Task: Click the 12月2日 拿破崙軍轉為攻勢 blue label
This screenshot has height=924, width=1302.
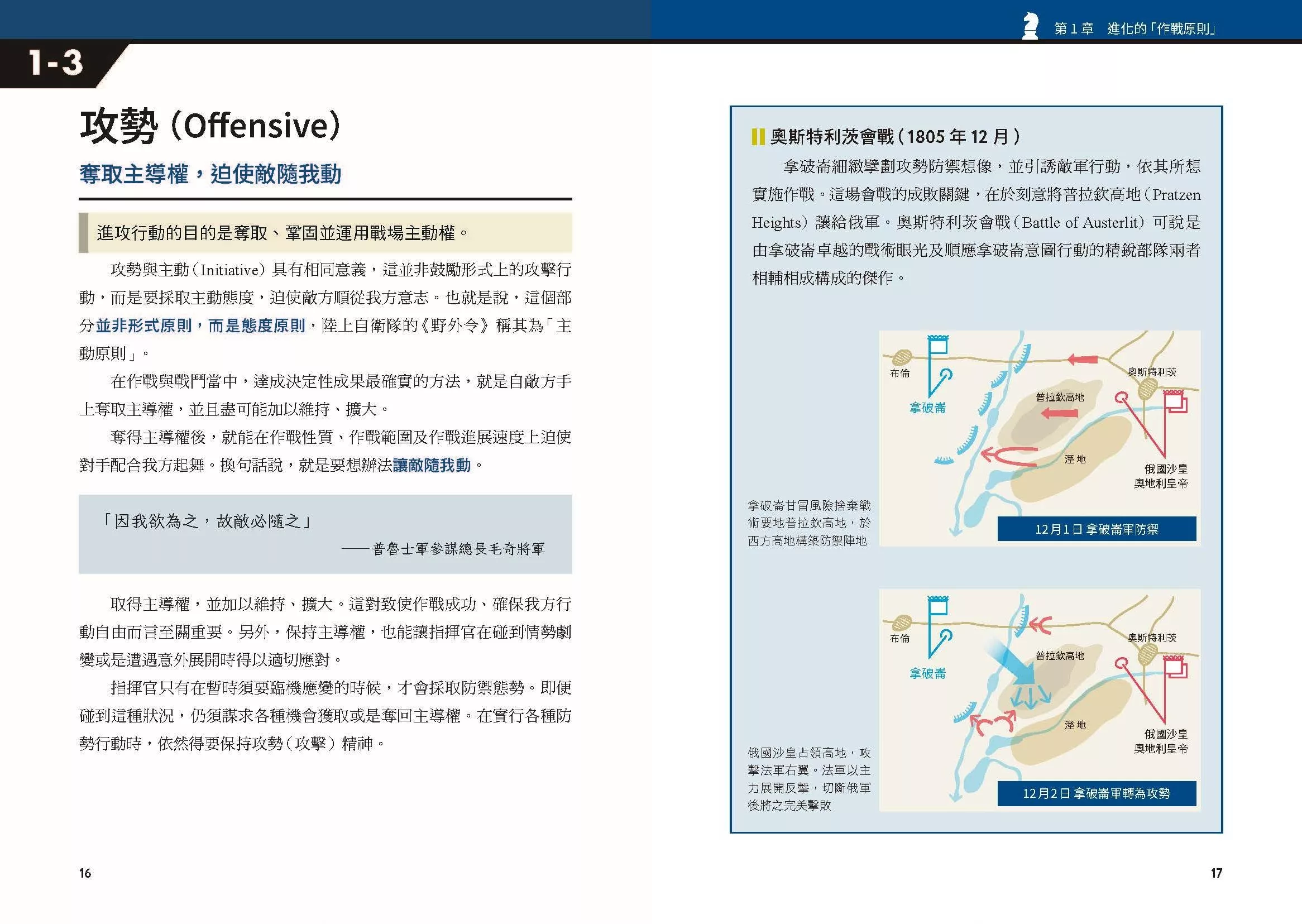Action: (x=1096, y=793)
